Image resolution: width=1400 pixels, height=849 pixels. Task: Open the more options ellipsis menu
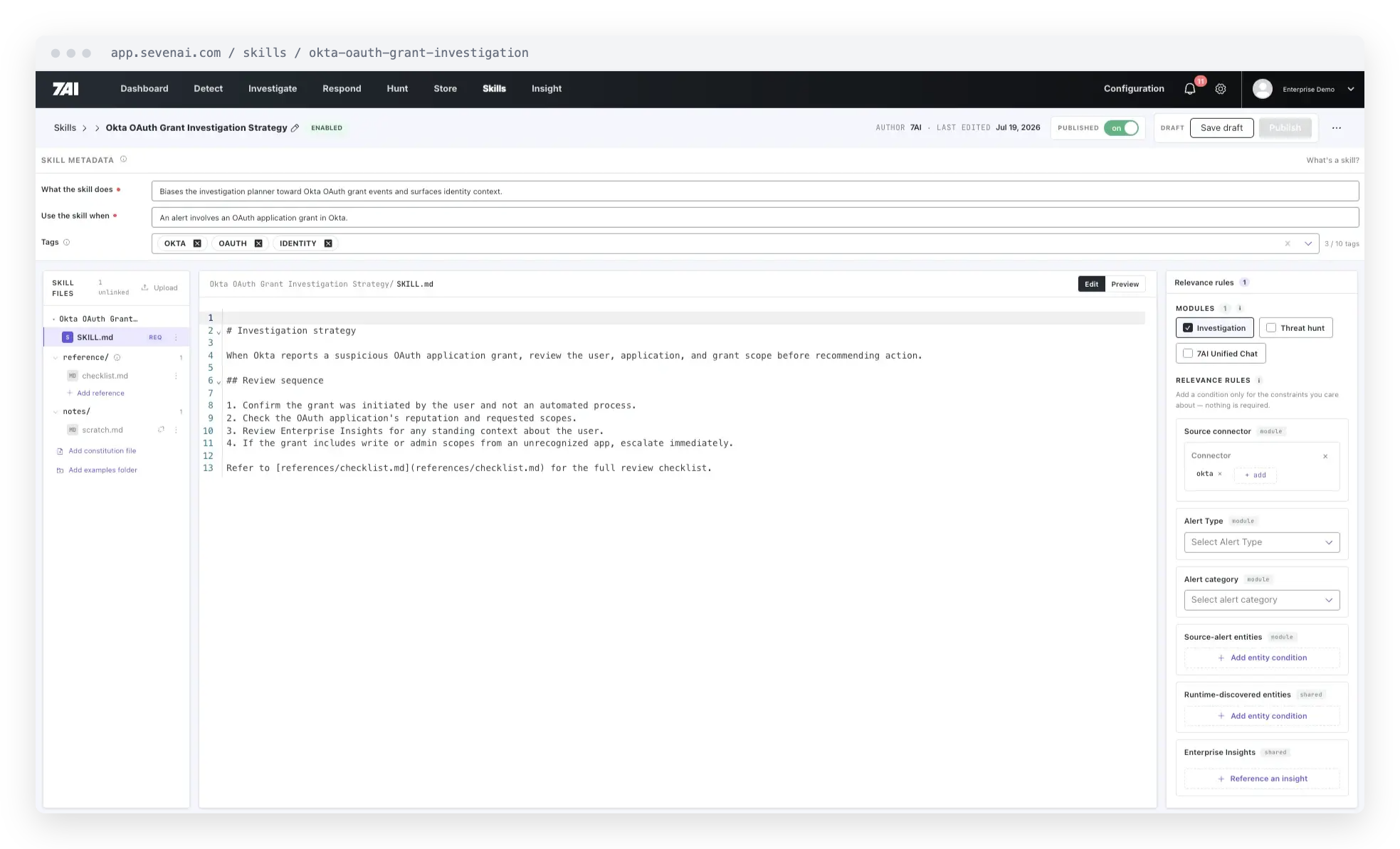1337,128
